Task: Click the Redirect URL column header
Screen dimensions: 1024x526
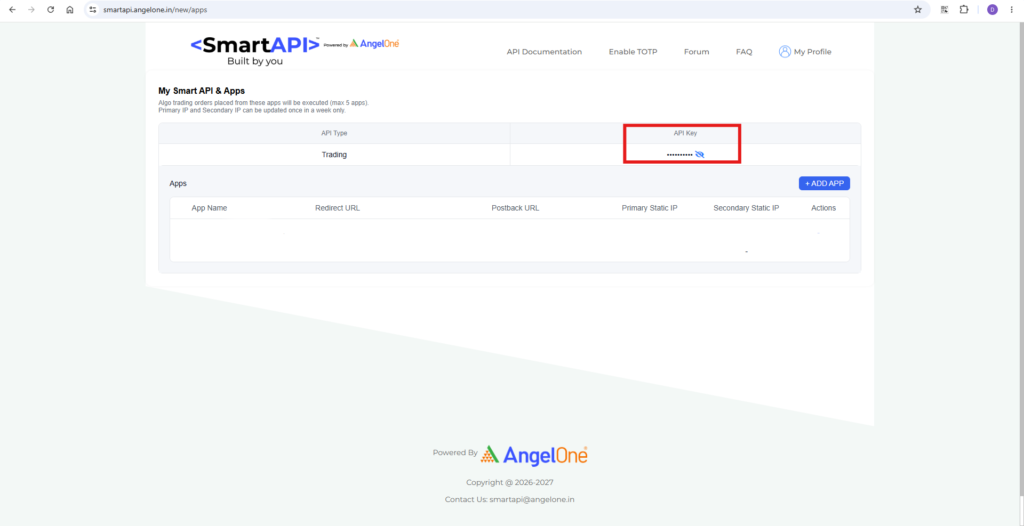Action: tap(337, 208)
